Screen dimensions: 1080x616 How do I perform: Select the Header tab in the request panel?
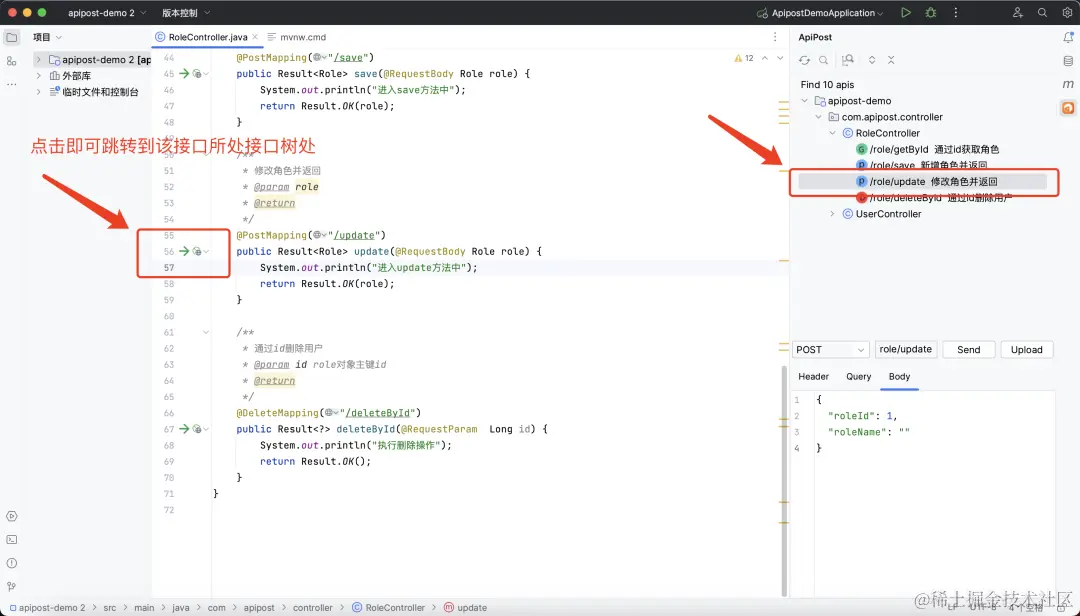[813, 376]
